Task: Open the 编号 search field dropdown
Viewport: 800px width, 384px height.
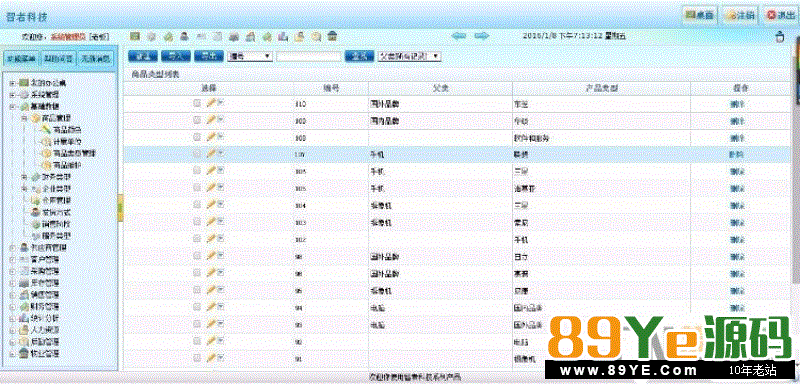Action: click(249, 56)
